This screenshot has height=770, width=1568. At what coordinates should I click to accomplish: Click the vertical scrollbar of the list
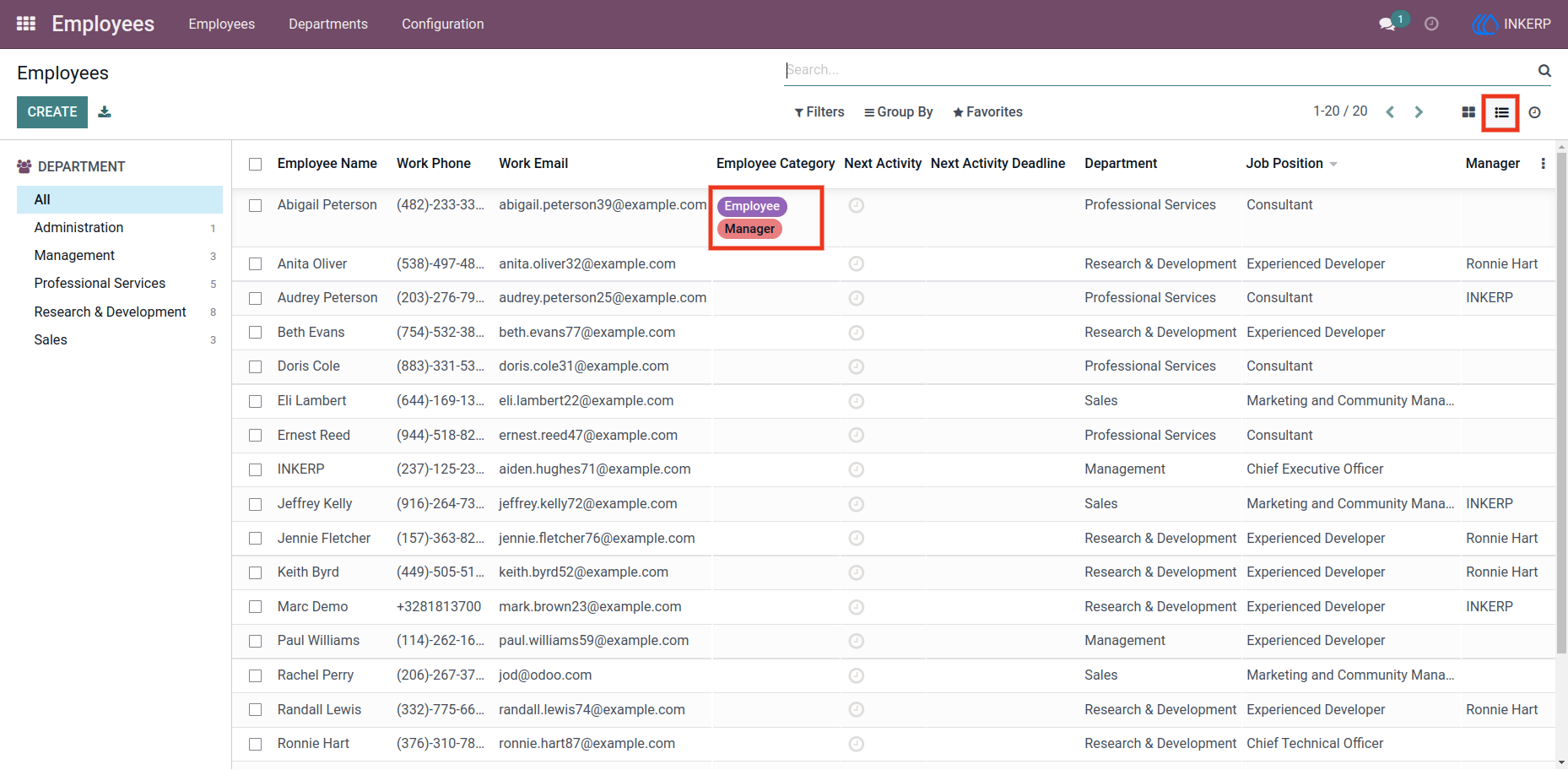coord(1561,401)
